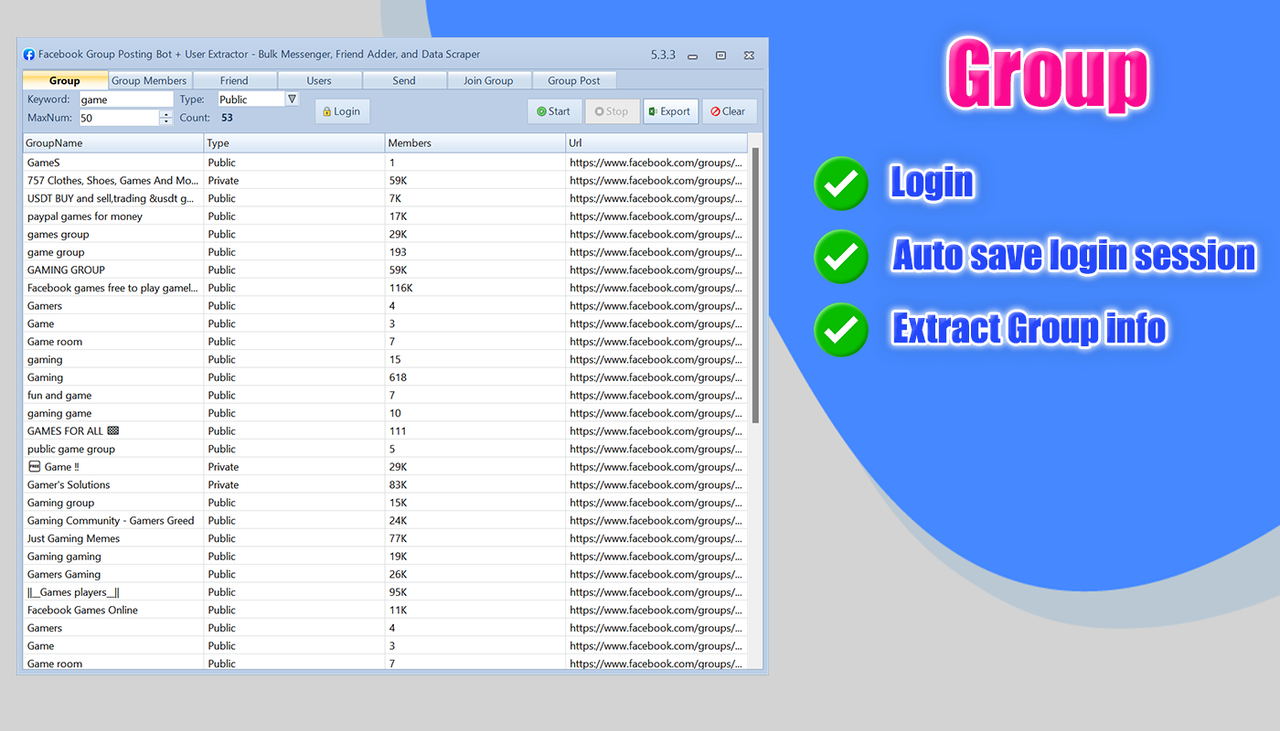This screenshot has width=1280, height=731.
Task: Select the 'Gaming gaming' row
Action: click(385, 556)
